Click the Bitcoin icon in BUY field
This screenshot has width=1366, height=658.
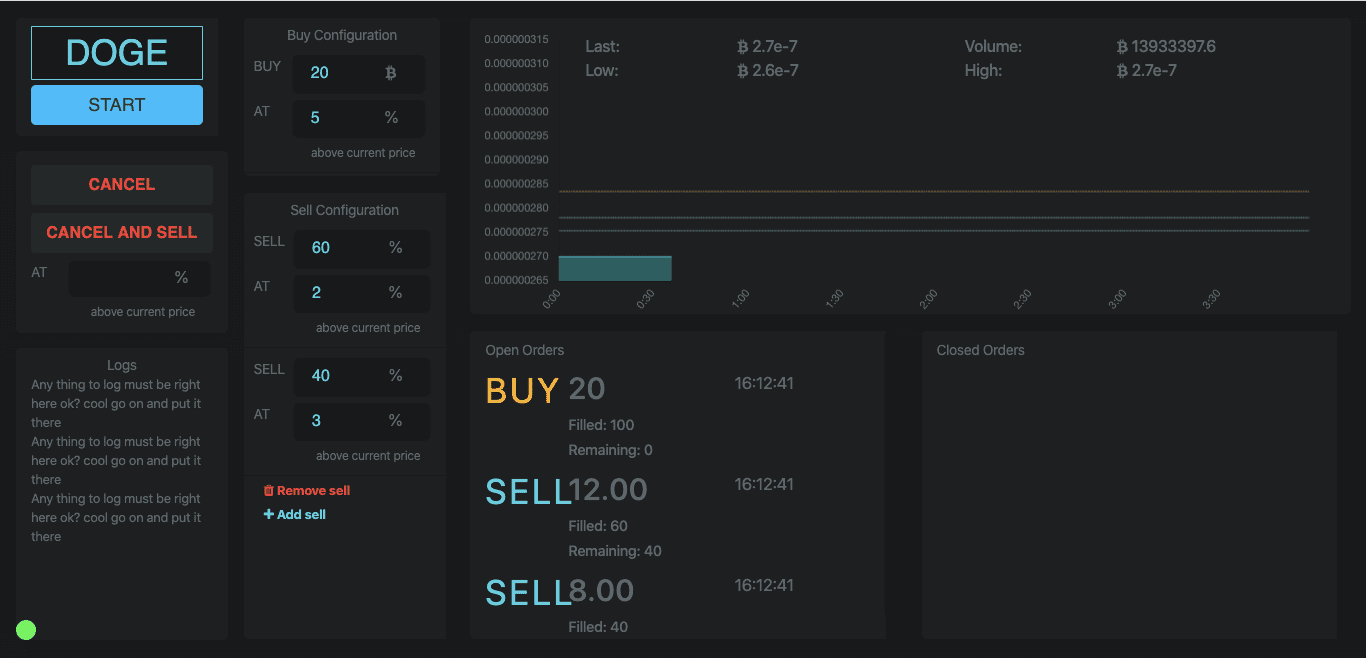click(x=391, y=73)
